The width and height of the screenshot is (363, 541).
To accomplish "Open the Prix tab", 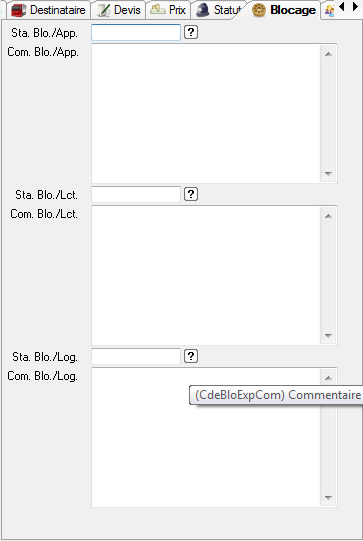I will [168, 10].
